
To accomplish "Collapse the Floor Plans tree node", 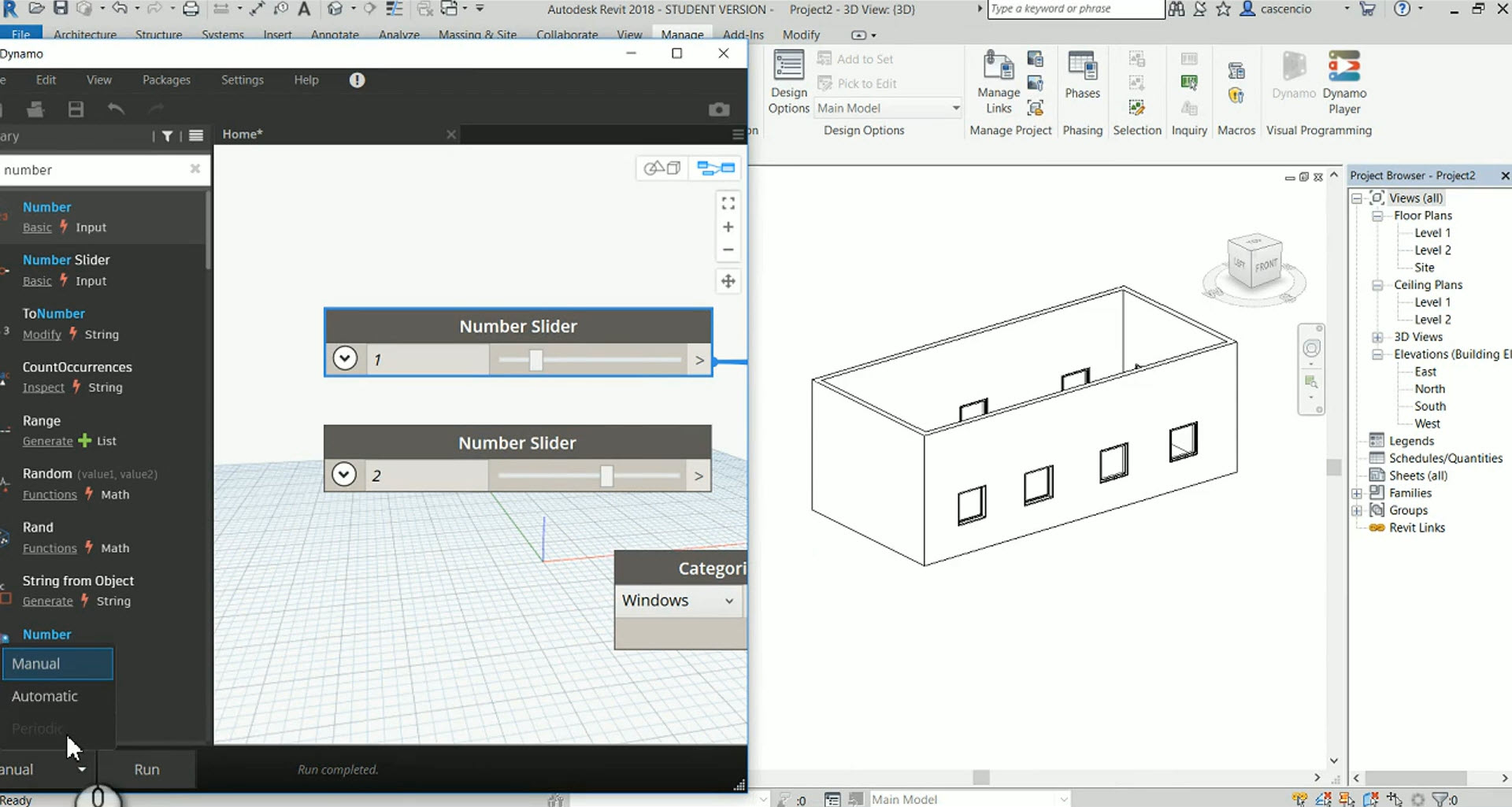I will coord(1377,216).
